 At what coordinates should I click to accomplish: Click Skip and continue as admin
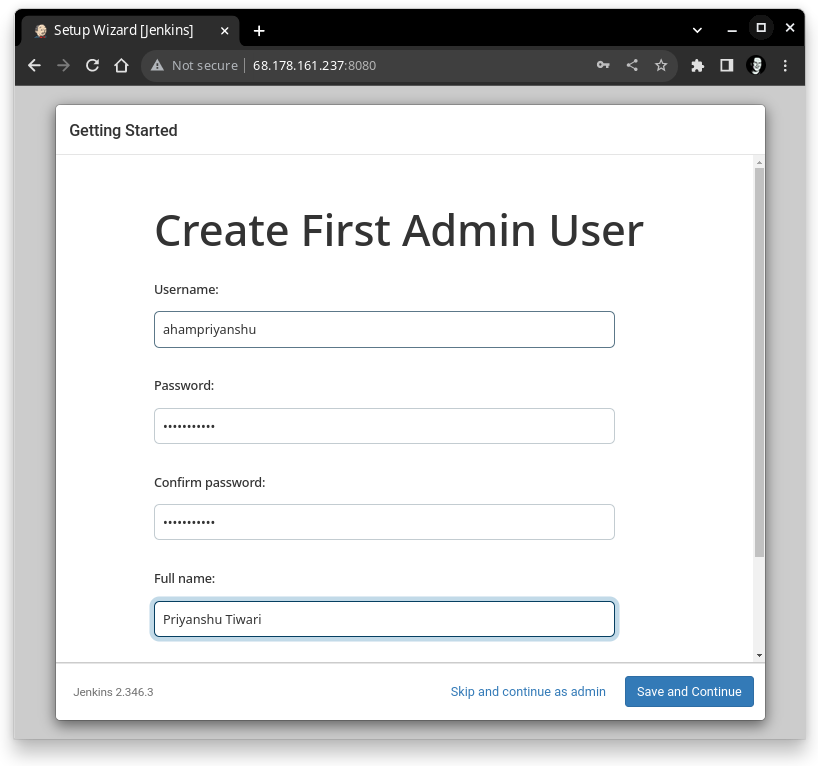click(x=528, y=691)
